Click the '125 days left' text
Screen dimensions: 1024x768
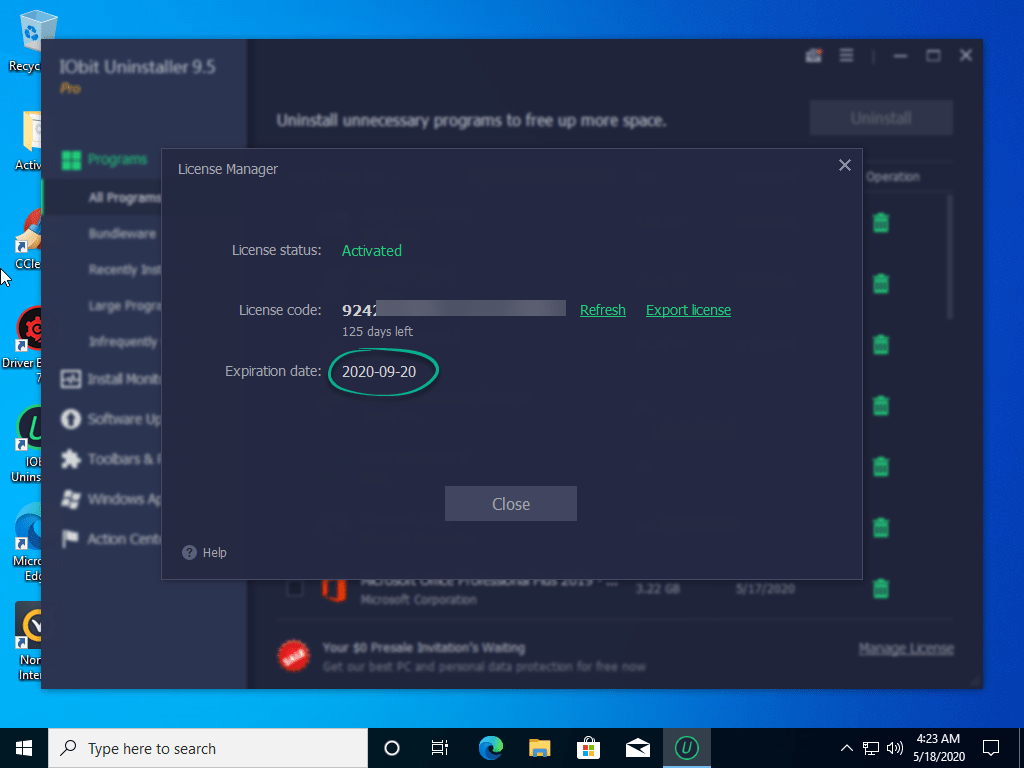pos(377,332)
